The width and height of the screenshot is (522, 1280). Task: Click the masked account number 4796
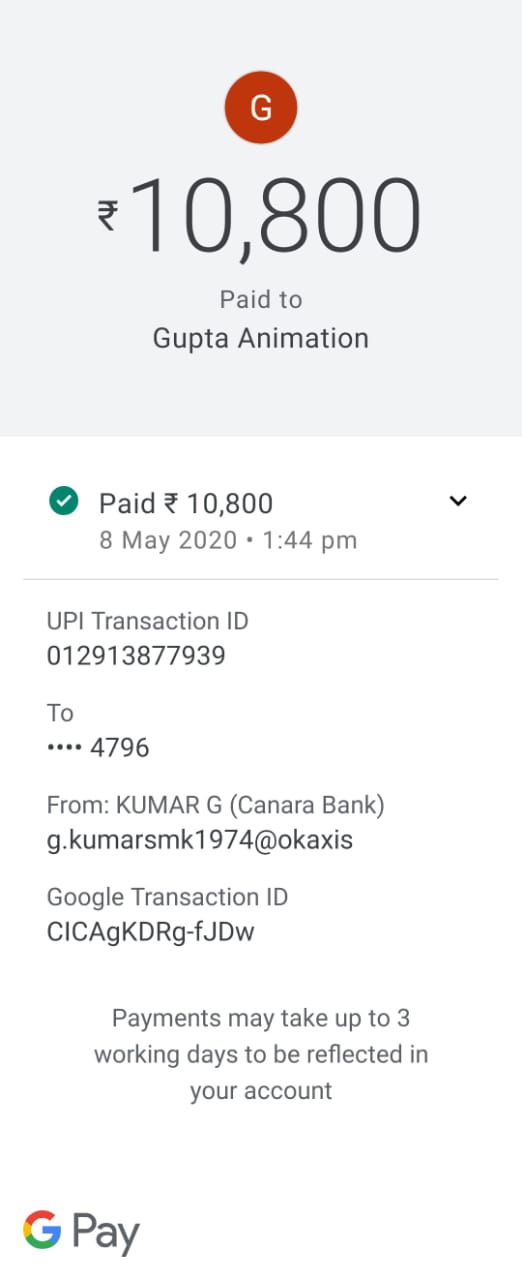(x=98, y=748)
